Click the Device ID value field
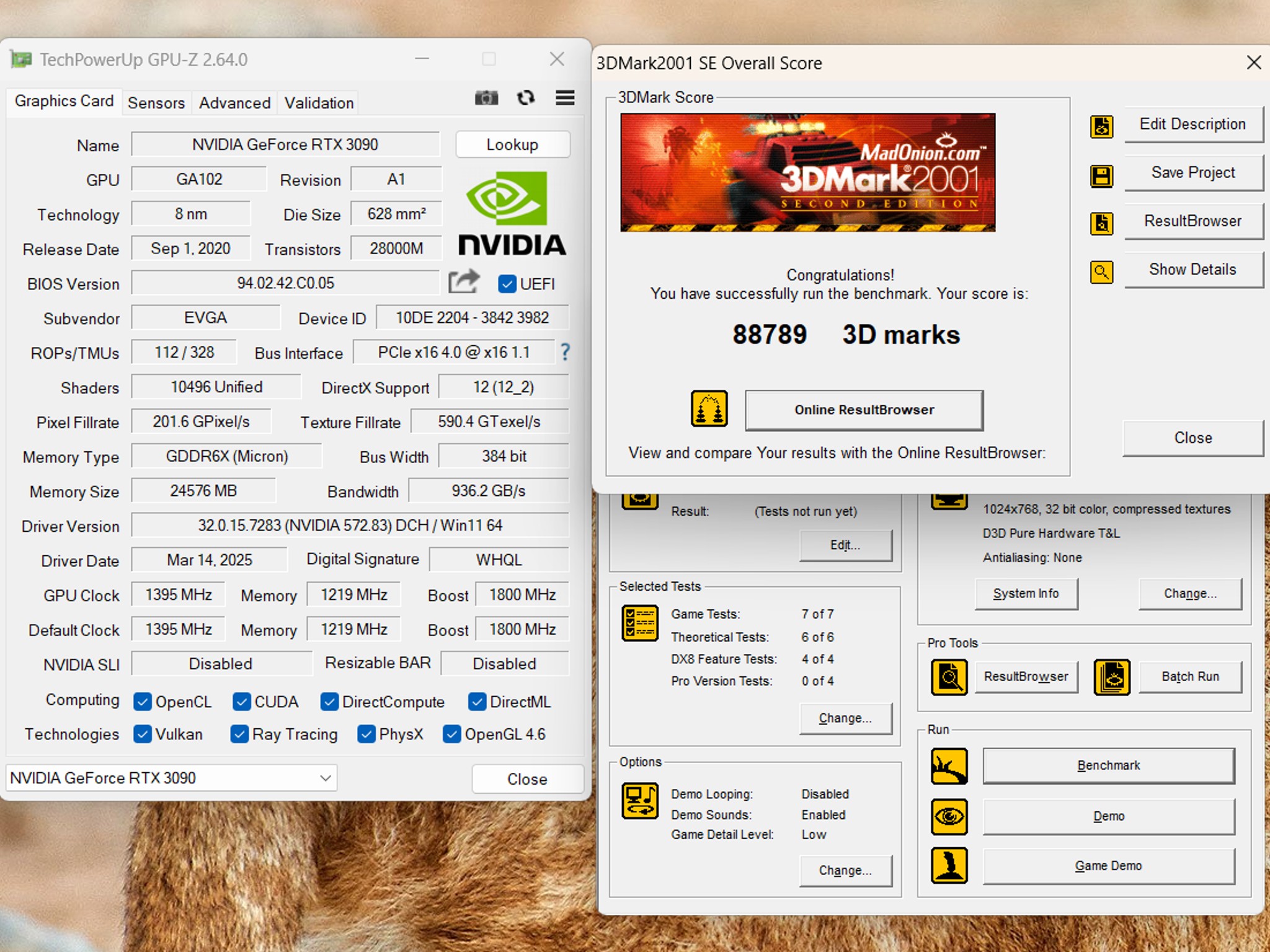 coord(472,318)
